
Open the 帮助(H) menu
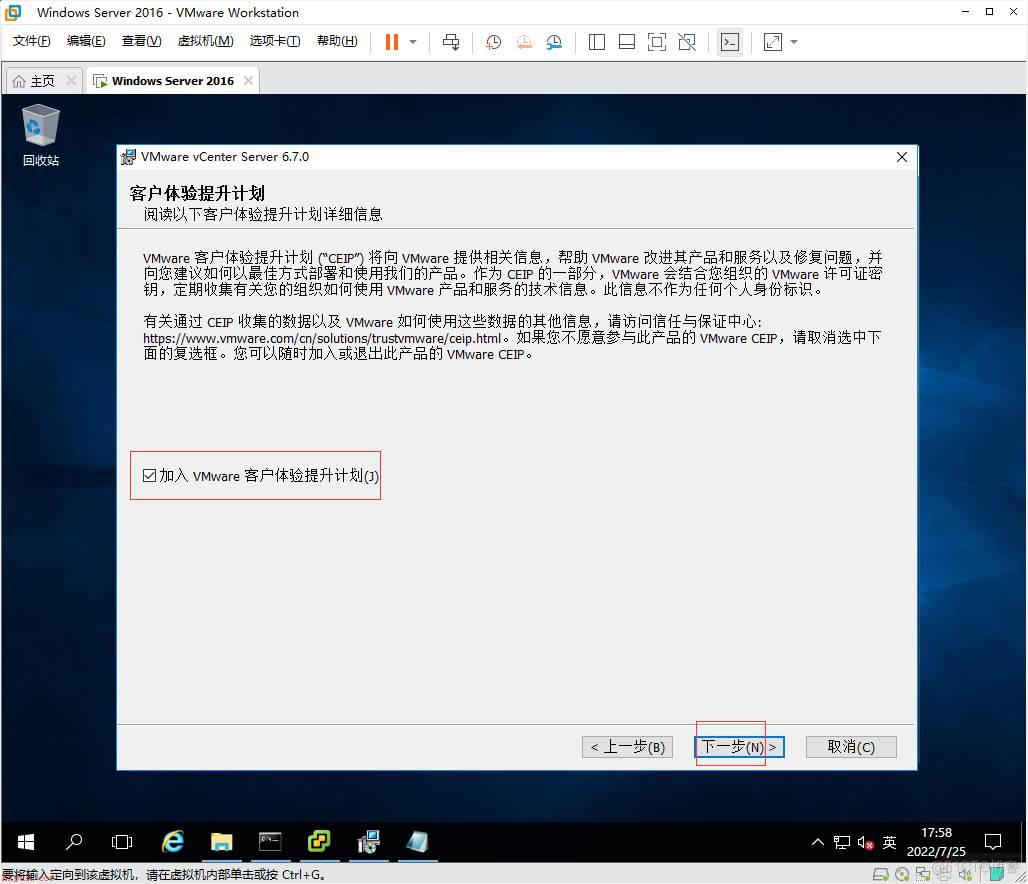(x=337, y=41)
